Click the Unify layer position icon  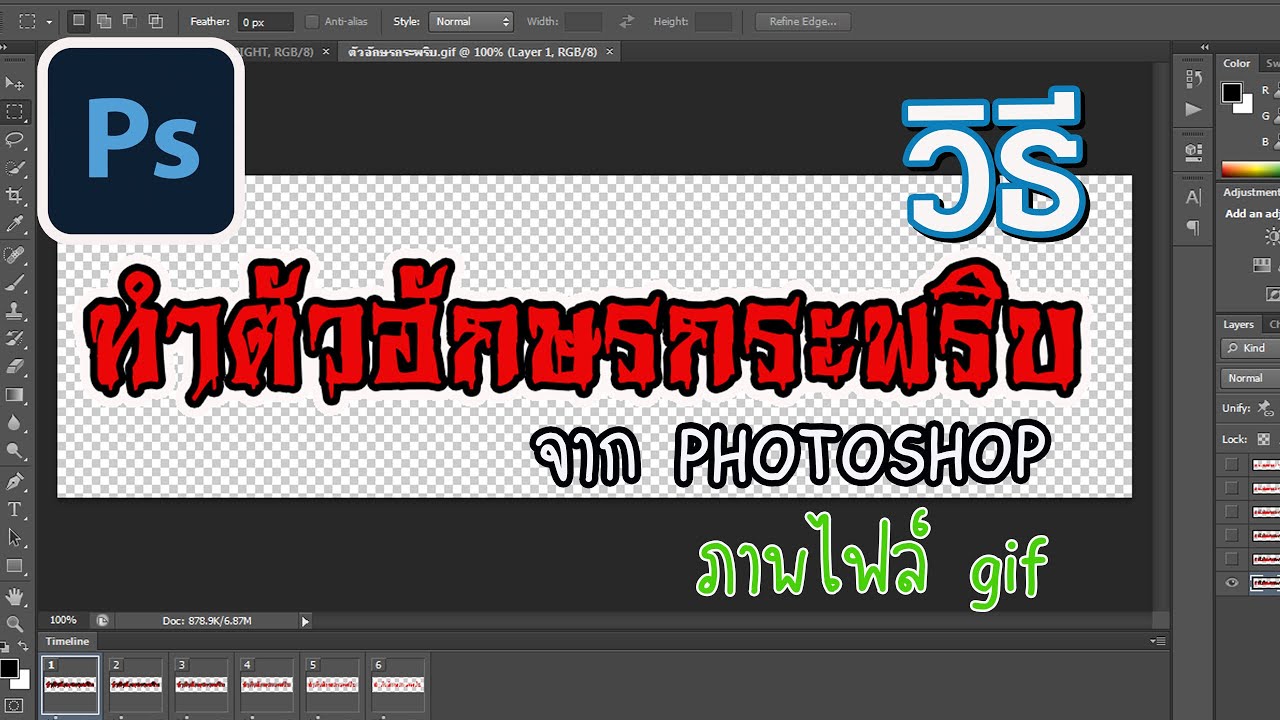[x=1265, y=408]
